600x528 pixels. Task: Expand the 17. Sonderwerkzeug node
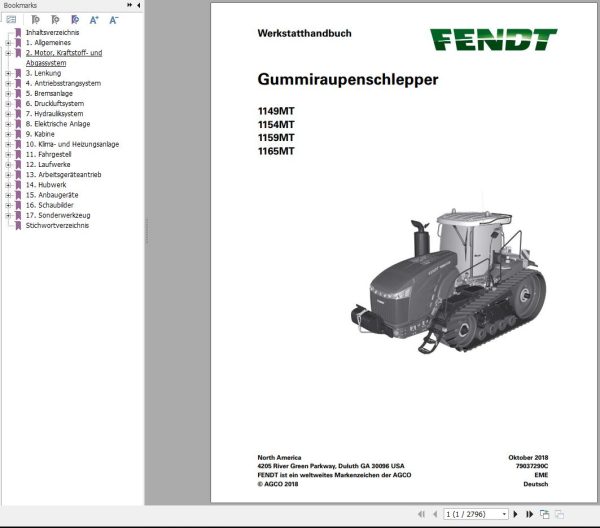click(8, 215)
